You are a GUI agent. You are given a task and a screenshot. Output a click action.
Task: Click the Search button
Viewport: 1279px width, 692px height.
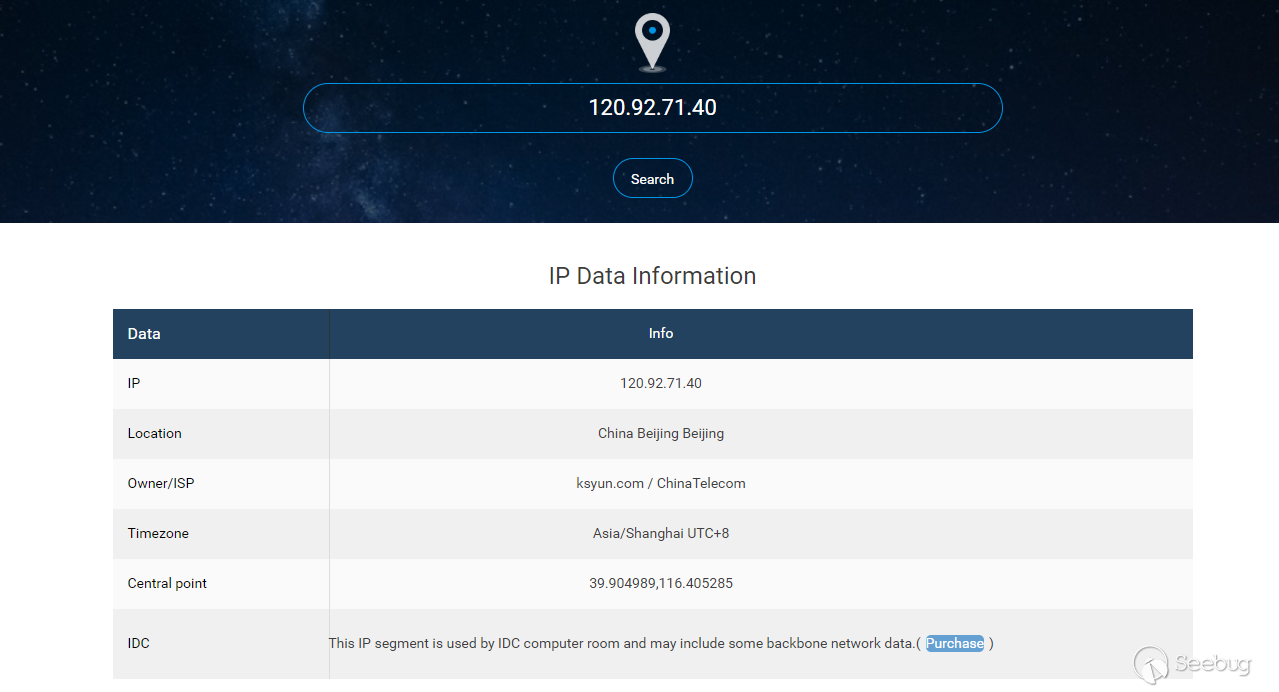pos(652,179)
